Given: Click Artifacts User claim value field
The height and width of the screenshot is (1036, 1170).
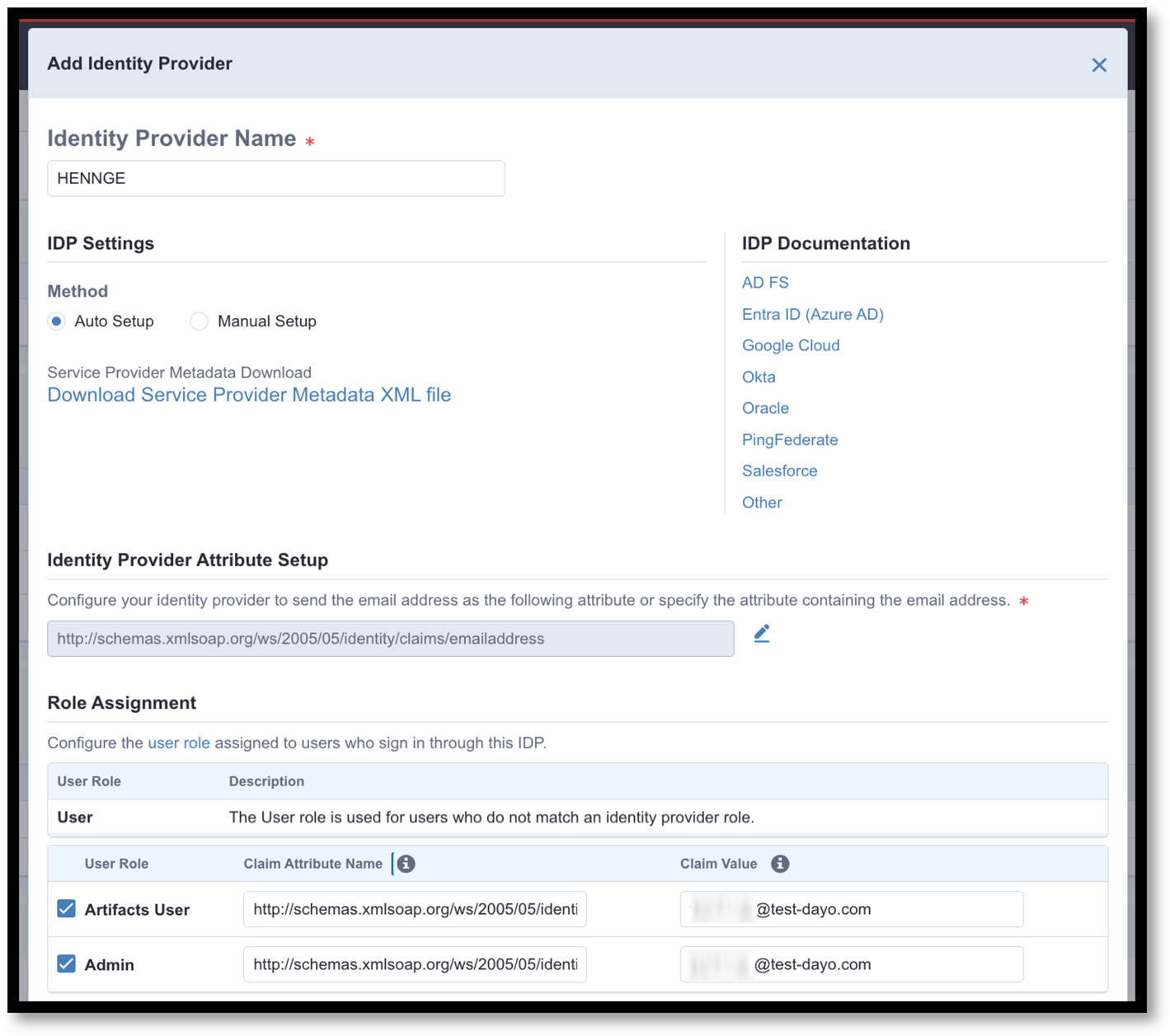Looking at the screenshot, I should point(852,909).
